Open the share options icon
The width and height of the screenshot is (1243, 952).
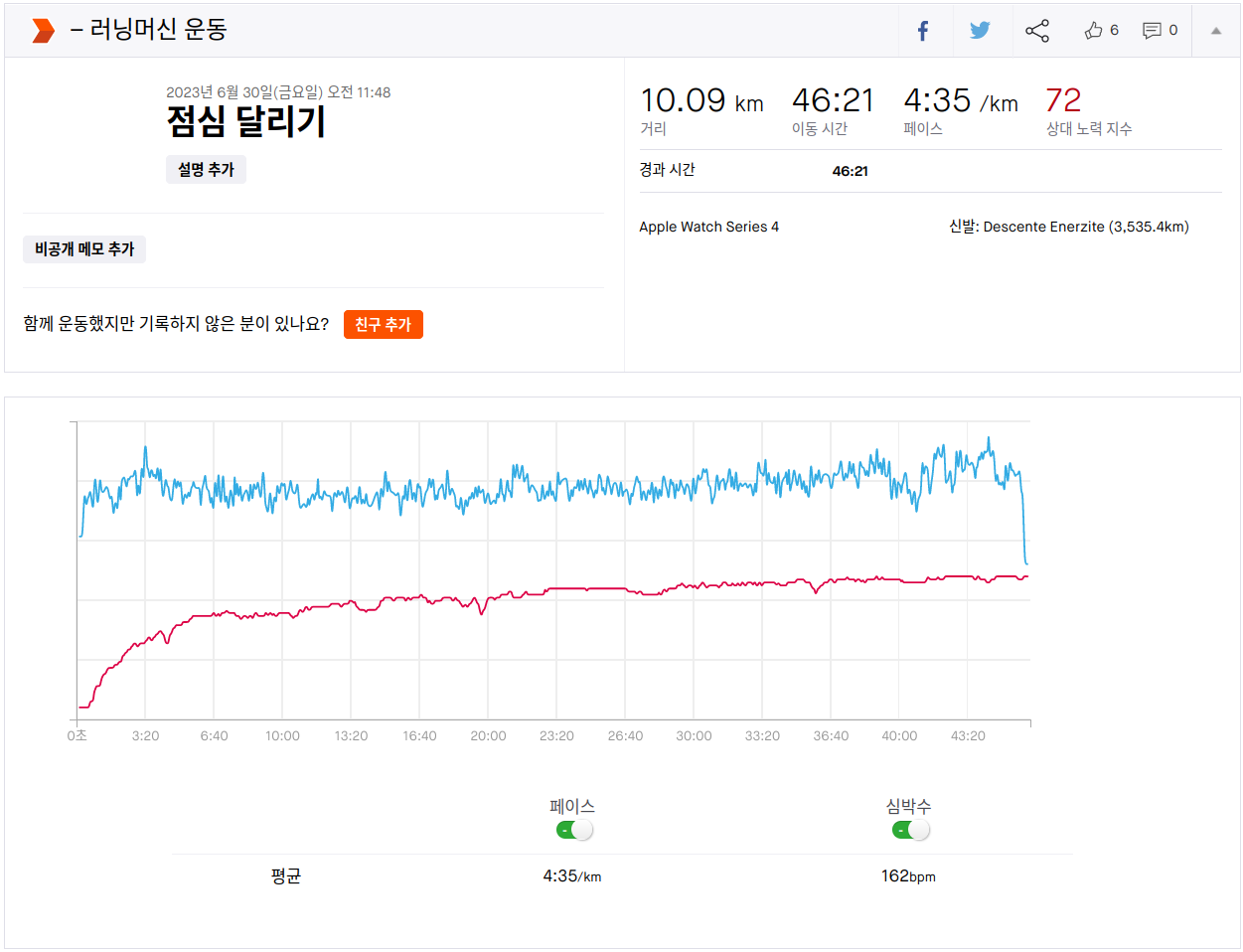pyautogui.click(x=1037, y=31)
